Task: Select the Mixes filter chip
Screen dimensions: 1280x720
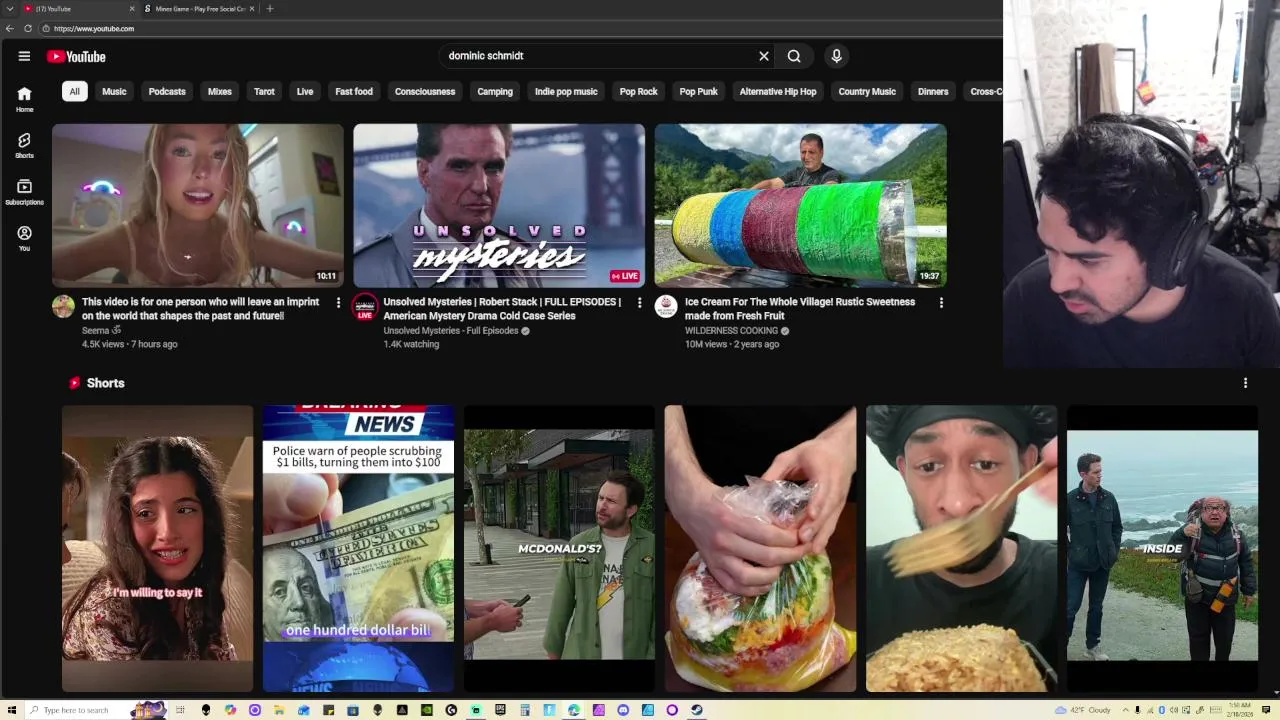Action: [x=220, y=91]
